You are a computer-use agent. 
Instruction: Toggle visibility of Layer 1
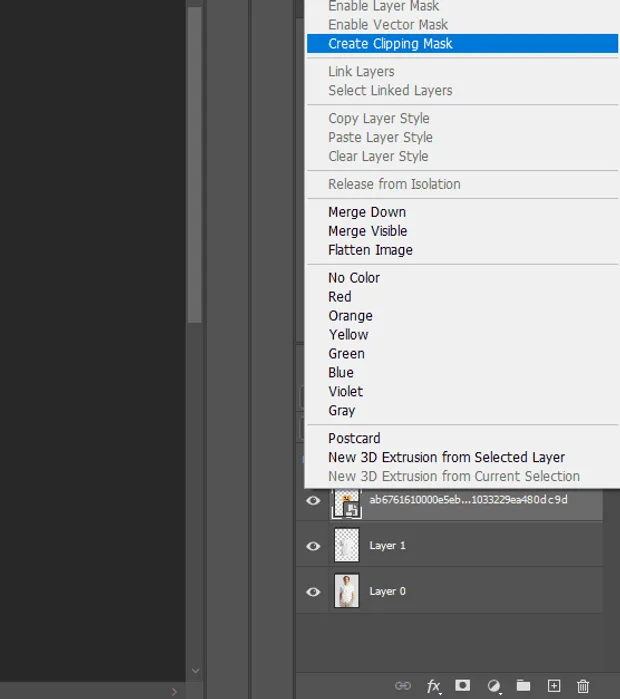(x=313, y=546)
